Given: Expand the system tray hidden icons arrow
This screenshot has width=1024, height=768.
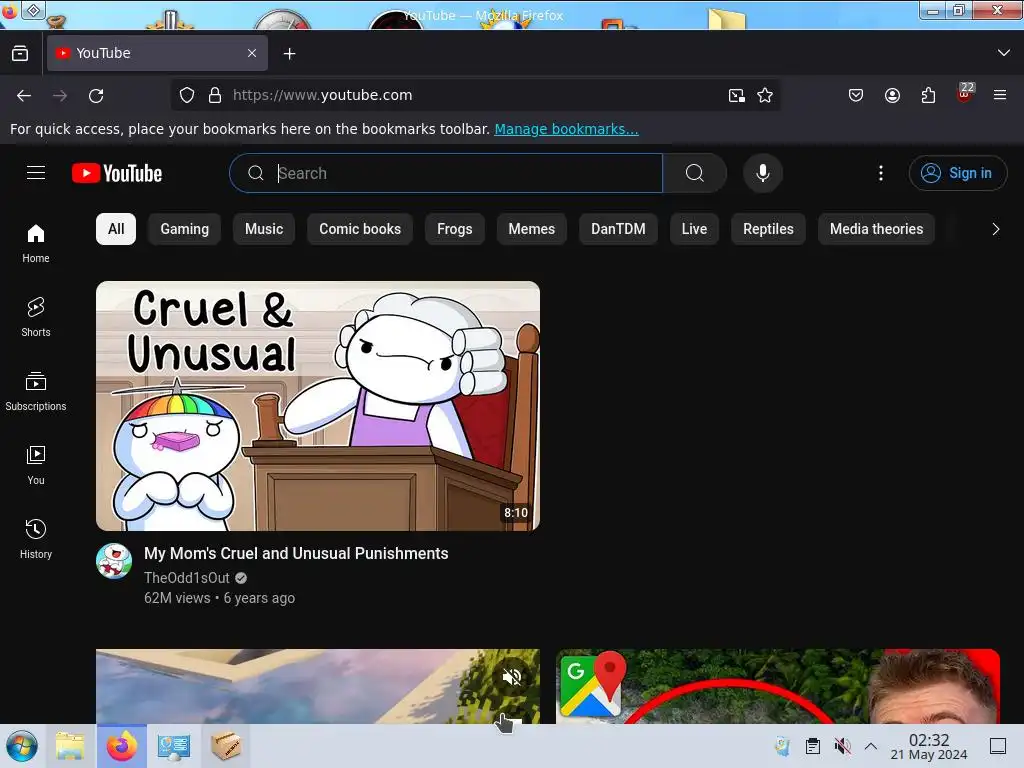Looking at the screenshot, I should [871, 746].
